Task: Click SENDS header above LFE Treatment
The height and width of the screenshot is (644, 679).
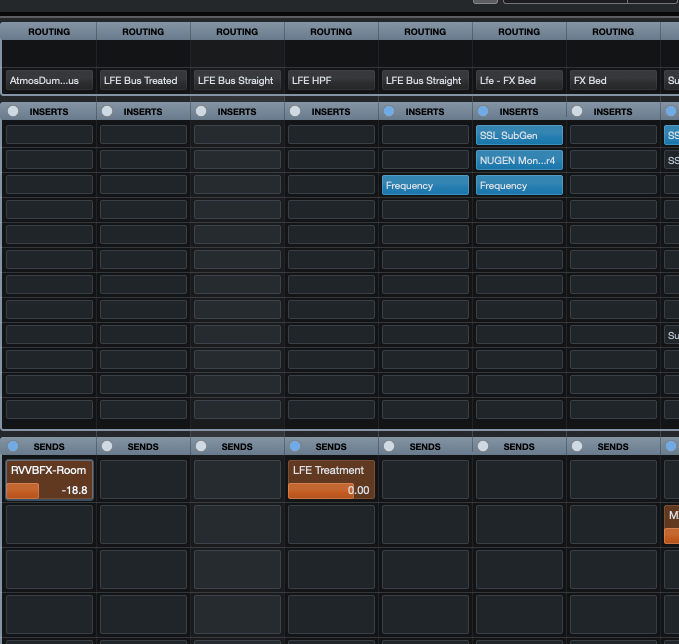Action: (x=331, y=447)
